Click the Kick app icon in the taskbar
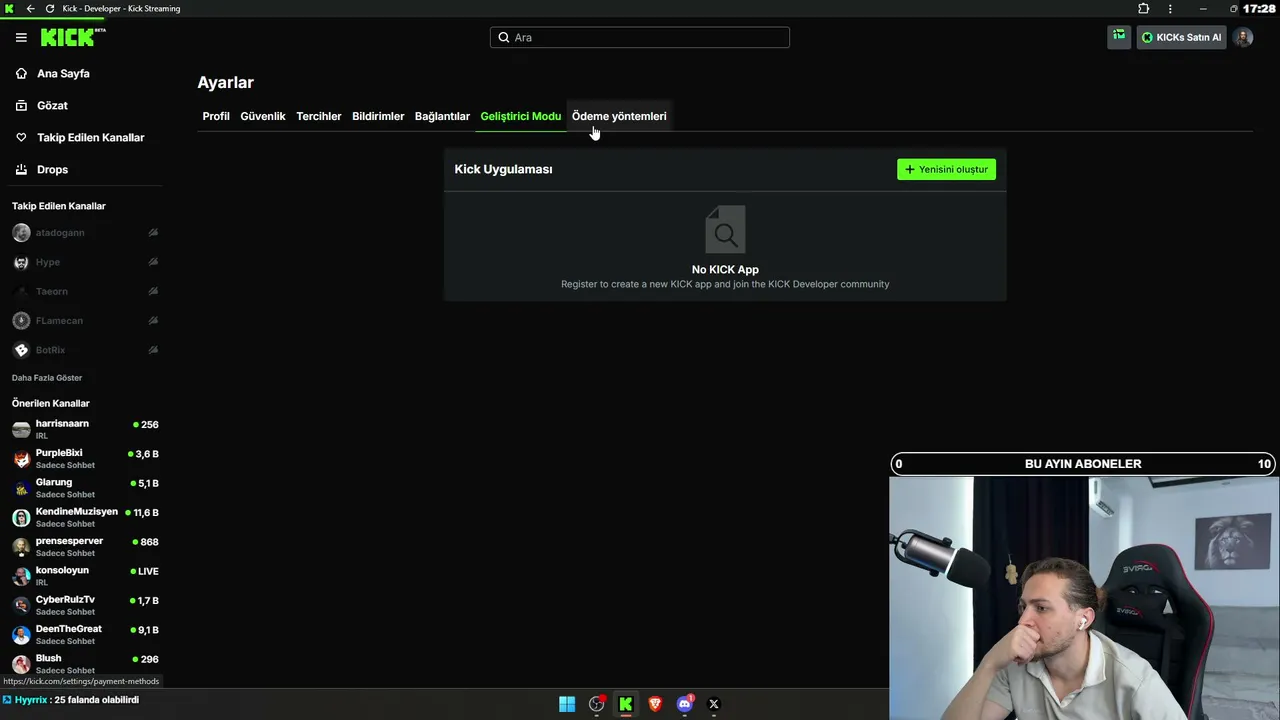 tap(626, 704)
